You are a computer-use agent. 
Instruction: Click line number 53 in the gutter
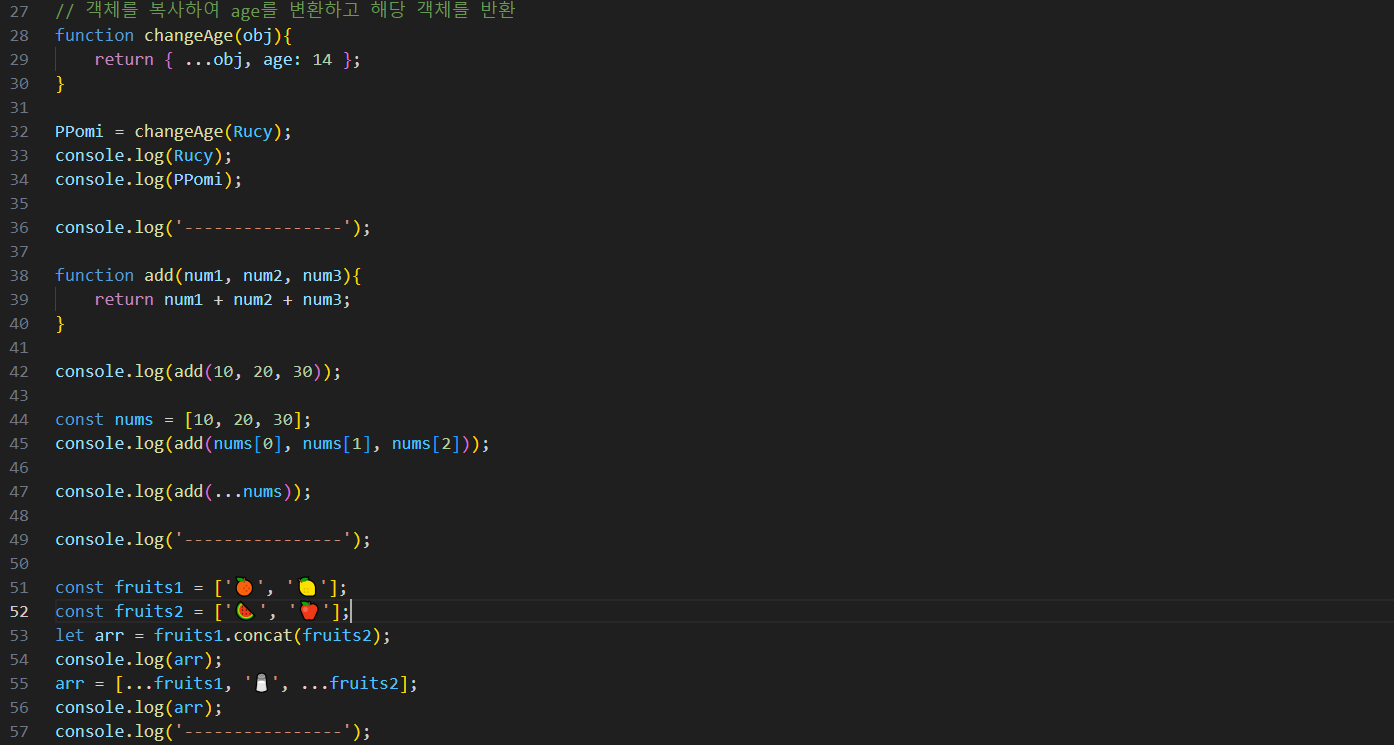pyautogui.click(x=20, y=635)
